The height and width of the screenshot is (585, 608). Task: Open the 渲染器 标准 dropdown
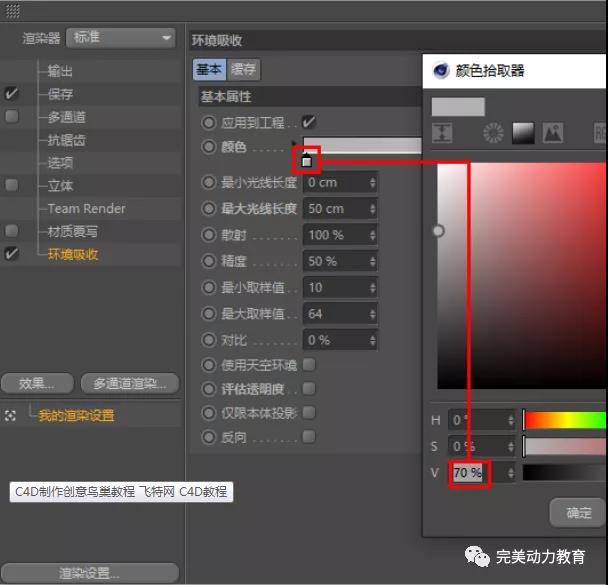(120, 38)
